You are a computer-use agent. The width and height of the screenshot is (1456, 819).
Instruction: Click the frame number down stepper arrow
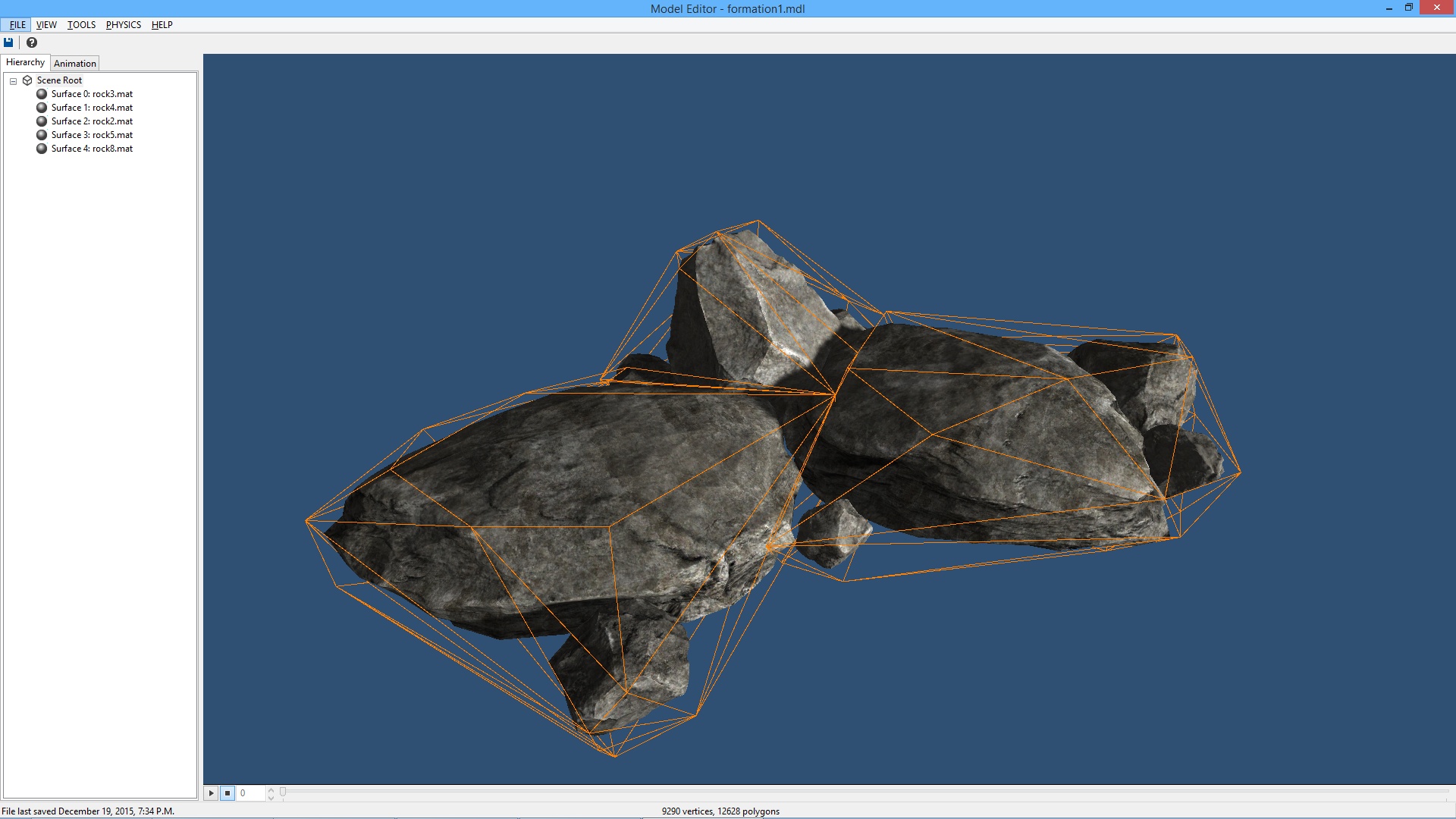(x=270, y=796)
